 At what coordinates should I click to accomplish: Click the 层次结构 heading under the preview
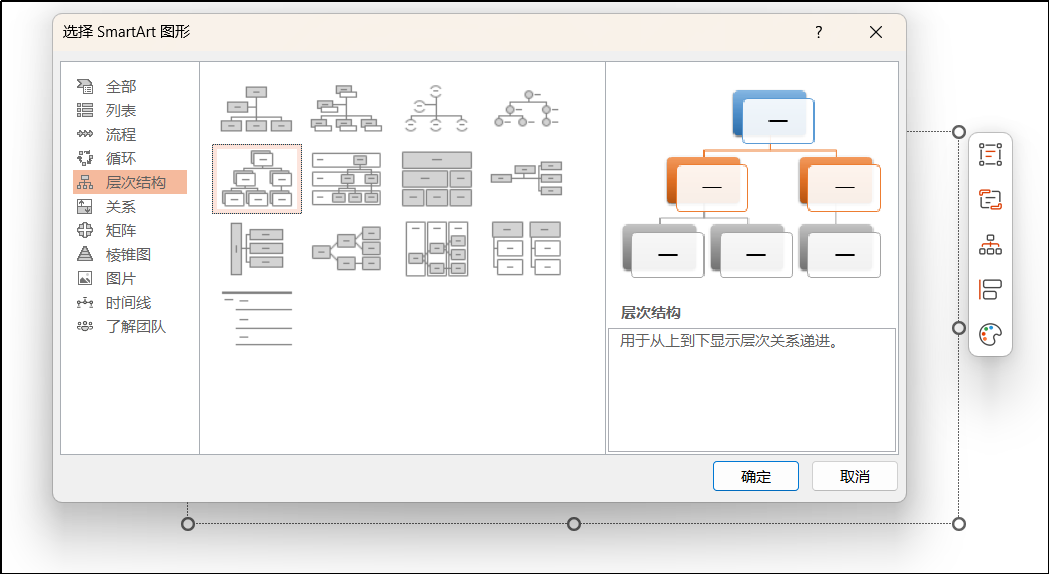(651, 312)
